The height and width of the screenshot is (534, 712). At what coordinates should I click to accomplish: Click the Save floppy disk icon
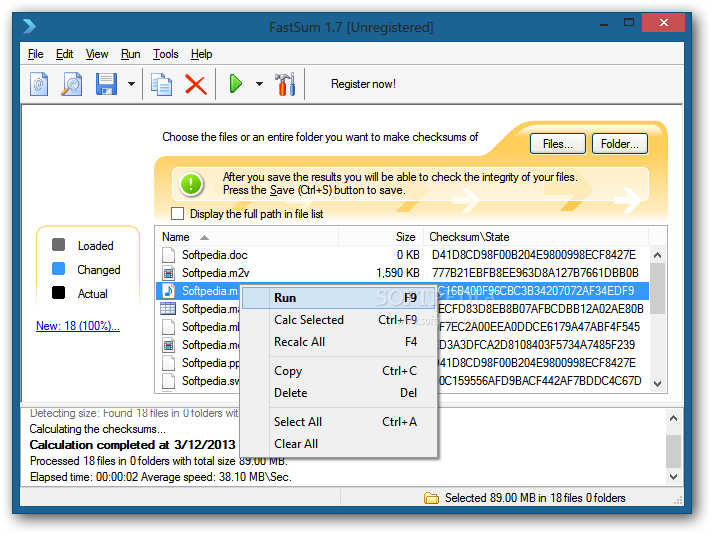tap(106, 84)
